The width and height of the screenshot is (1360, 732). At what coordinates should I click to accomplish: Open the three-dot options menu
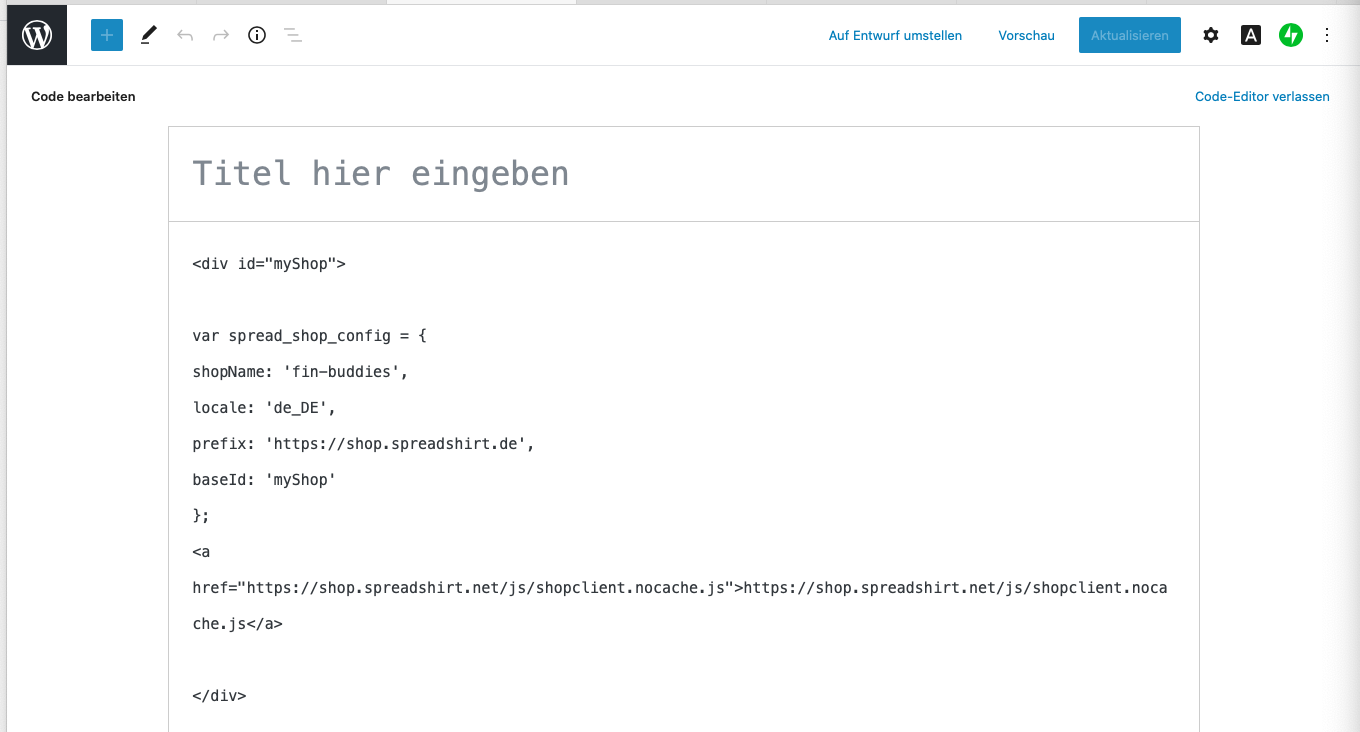(x=1327, y=36)
